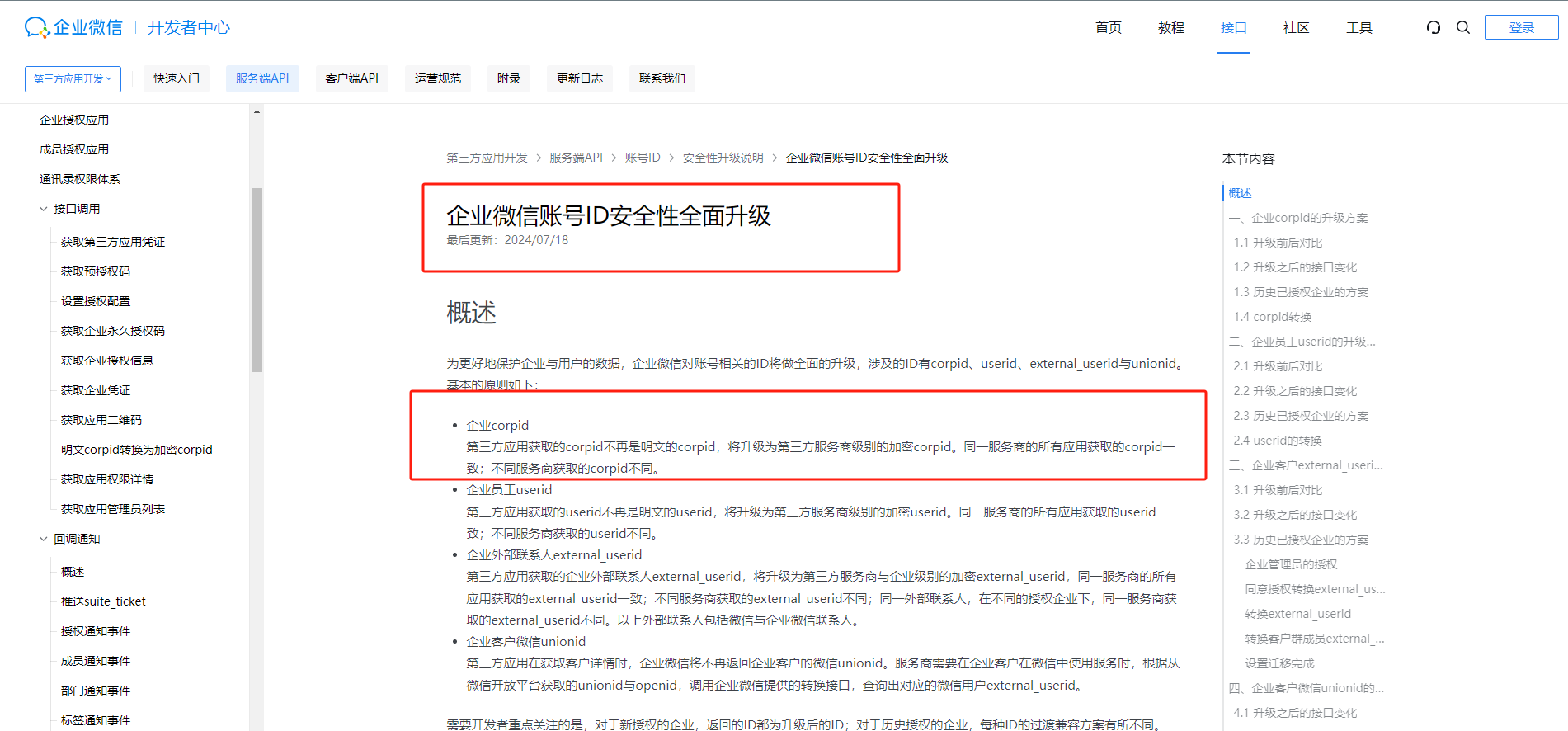Open 明文corpid转换为加密corpid in sidebar
Image resolution: width=1568 pixels, height=731 pixels.
(x=137, y=450)
